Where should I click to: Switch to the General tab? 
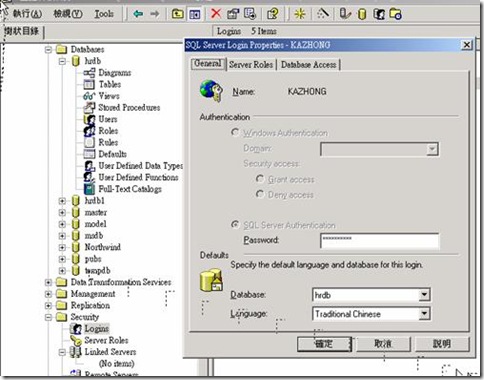click(x=208, y=63)
